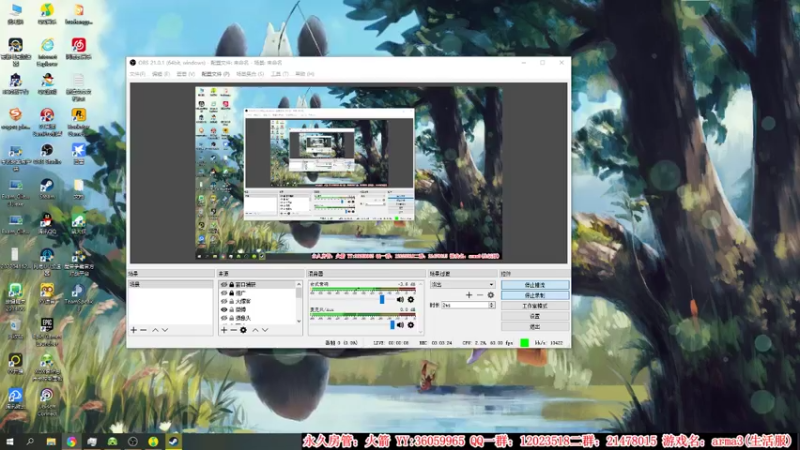800x450 pixels.
Task: Mute the mic/aux speaker icon
Action: coord(401,324)
